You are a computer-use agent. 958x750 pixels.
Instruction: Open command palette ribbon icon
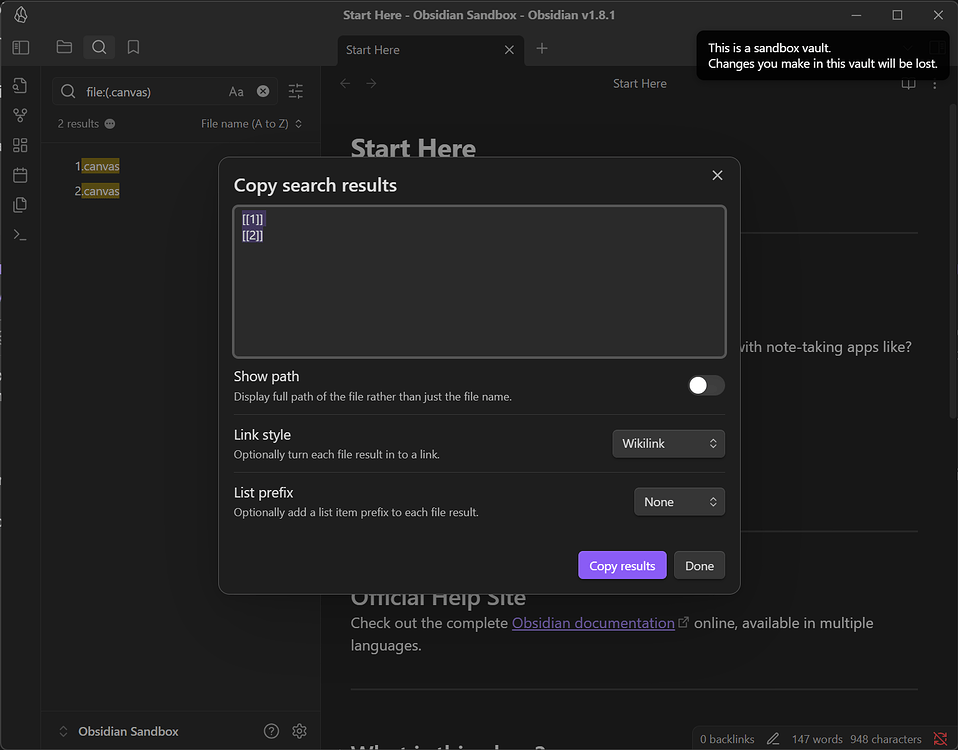tap(20, 235)
